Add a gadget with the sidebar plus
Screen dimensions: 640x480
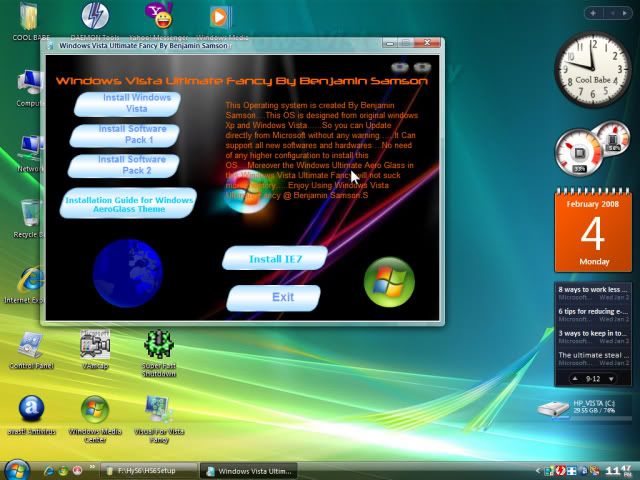pyautogui.click(x=593, y=13)
